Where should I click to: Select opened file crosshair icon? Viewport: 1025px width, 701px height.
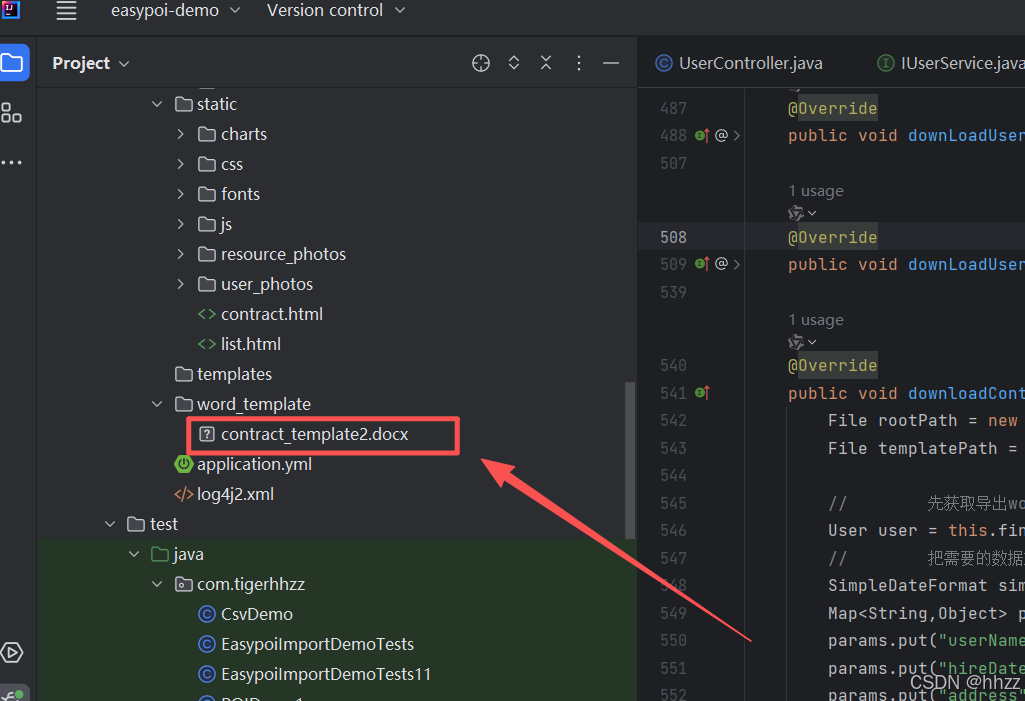click(480, 63)
